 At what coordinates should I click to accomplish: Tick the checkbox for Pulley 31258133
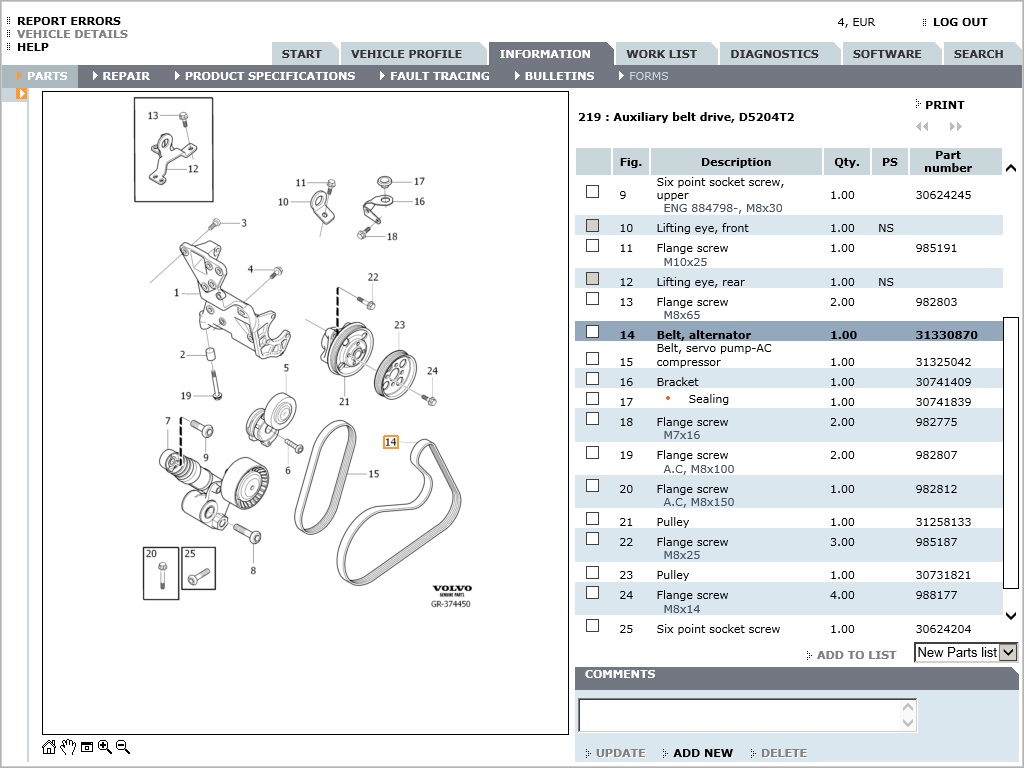(592, 519)
